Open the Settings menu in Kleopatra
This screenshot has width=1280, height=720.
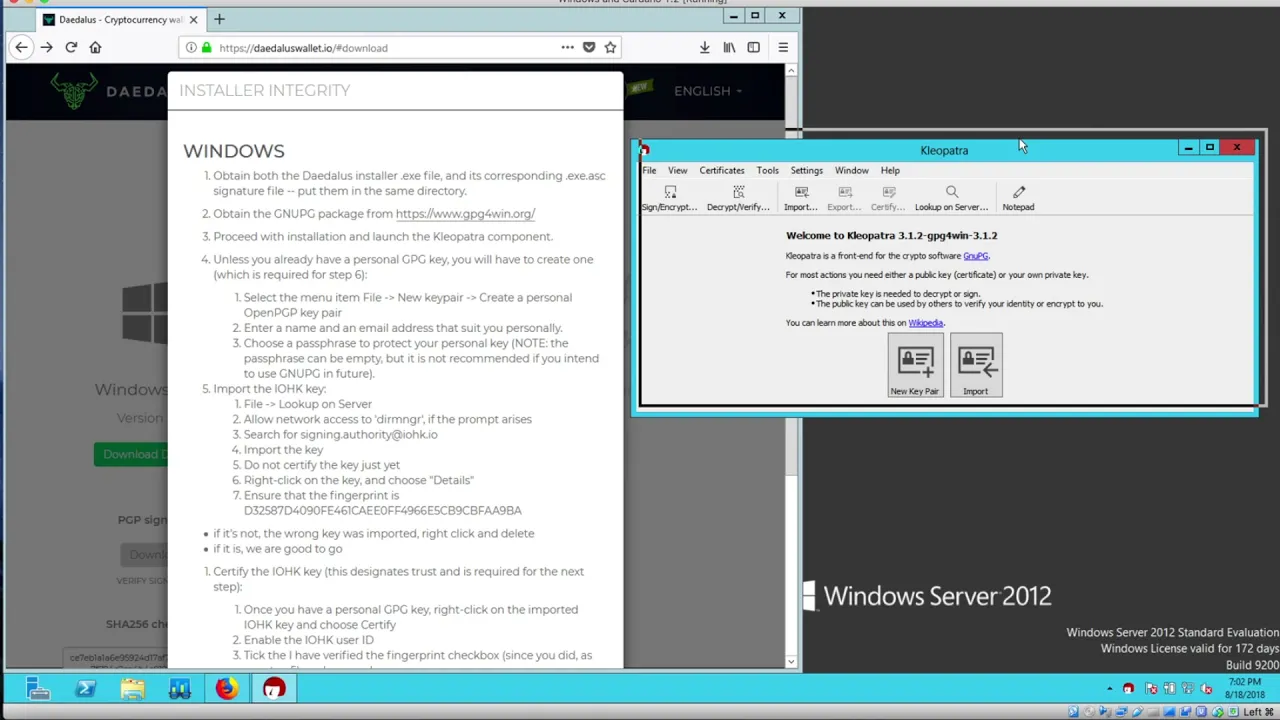tap(806, 170)
